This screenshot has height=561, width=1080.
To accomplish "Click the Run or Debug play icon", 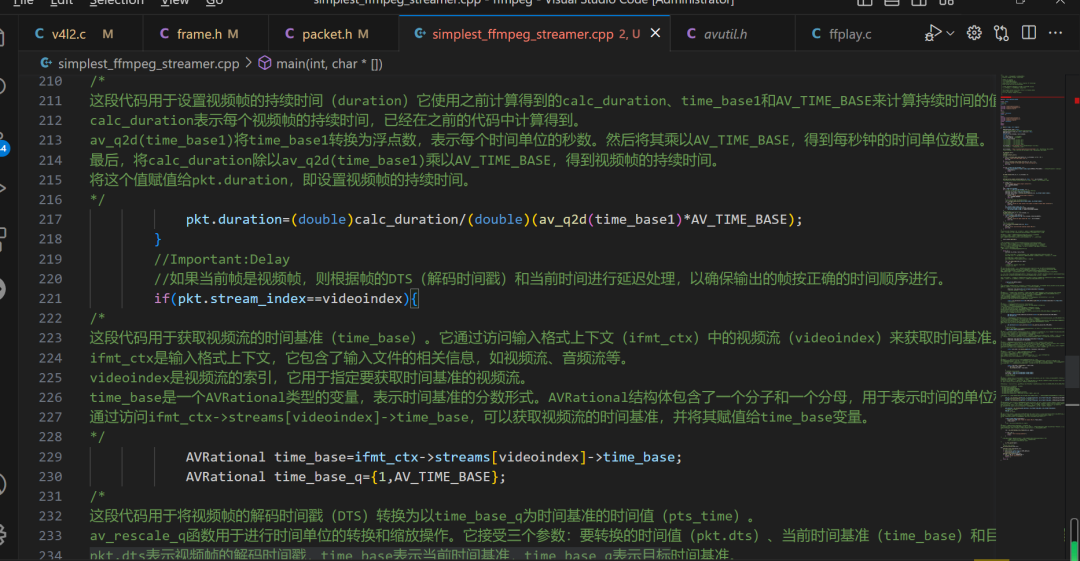I will pos(933,33).
